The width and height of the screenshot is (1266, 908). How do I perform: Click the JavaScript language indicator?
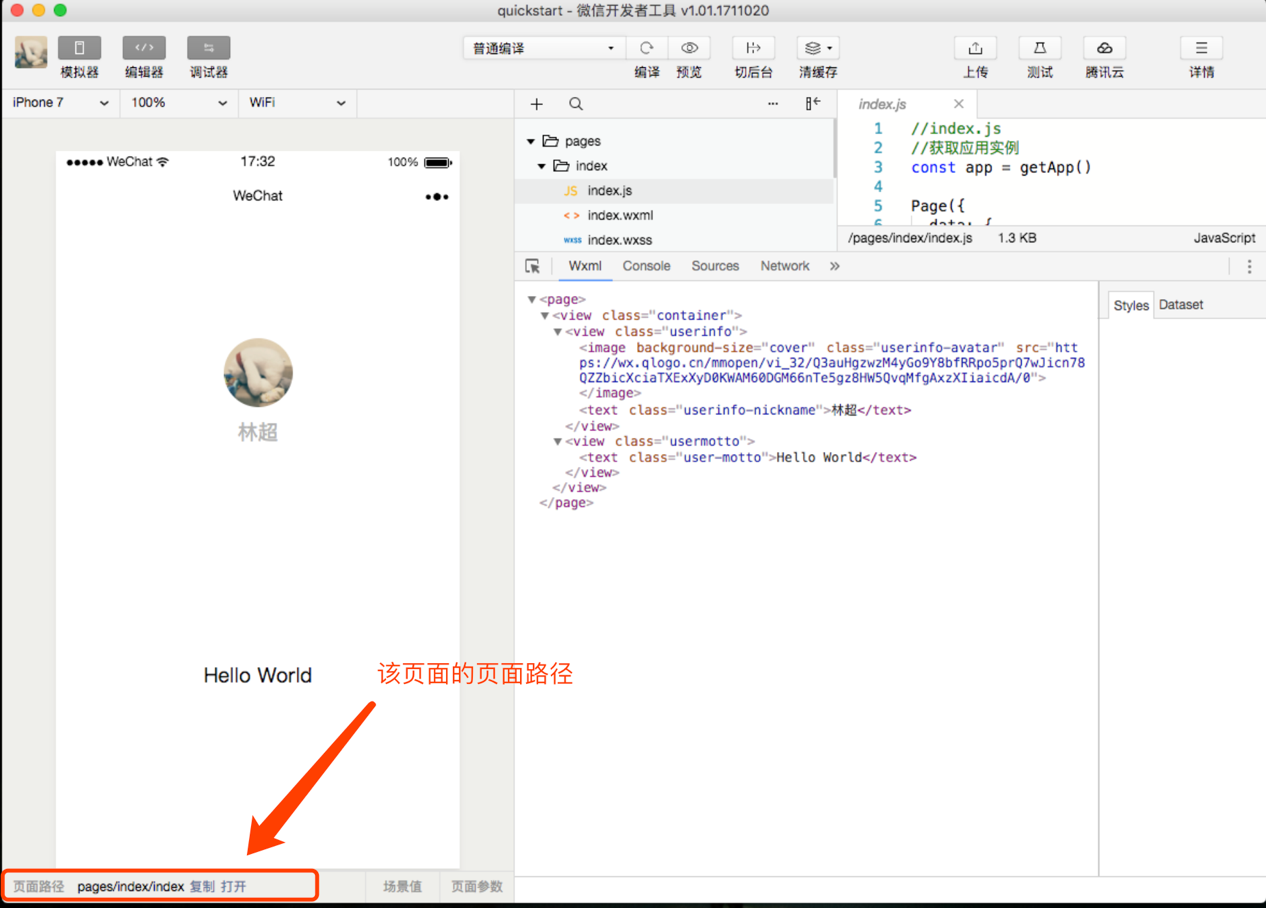[1224, 239]
